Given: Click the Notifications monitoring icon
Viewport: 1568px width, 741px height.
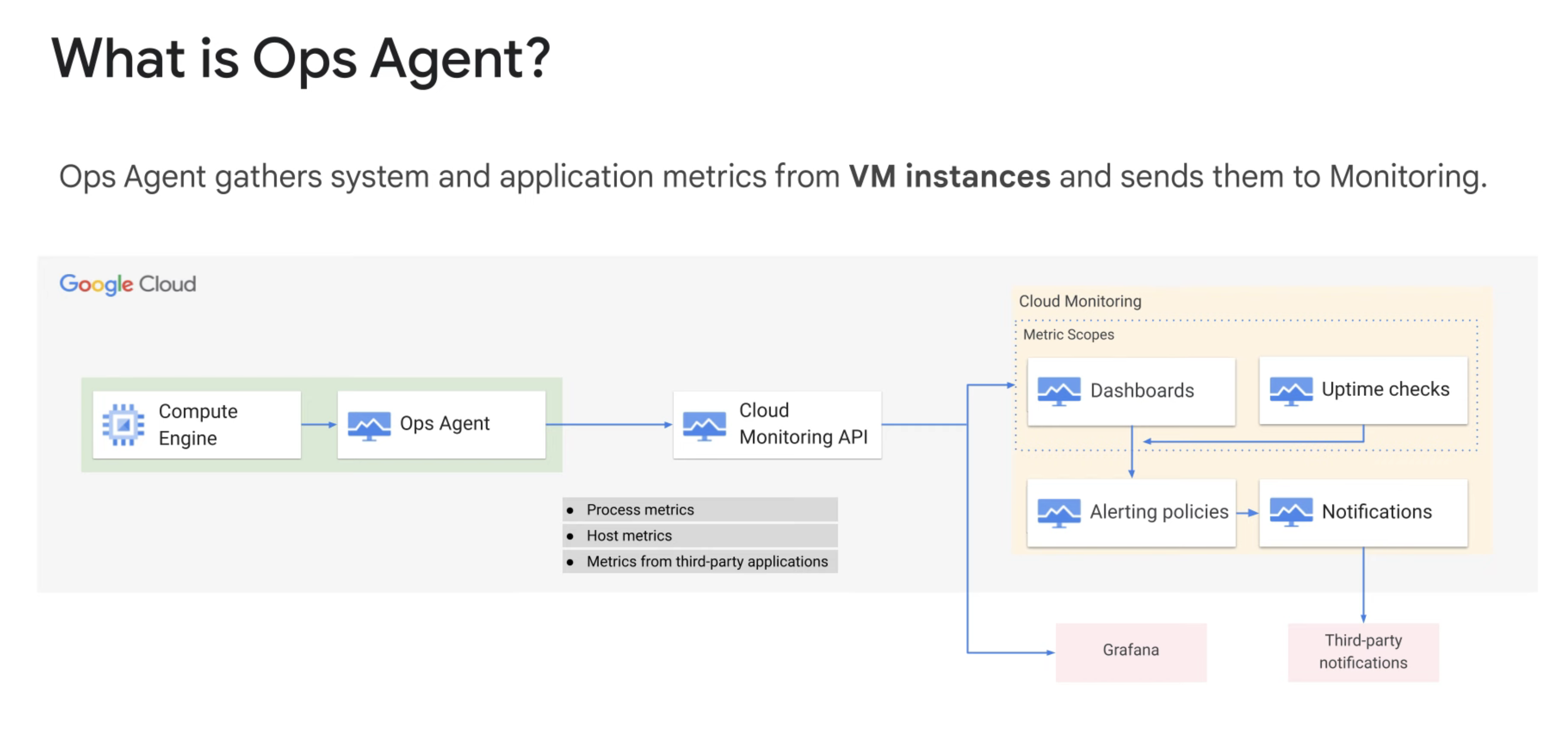Looking at the screenshot, I should point(1291,513).
